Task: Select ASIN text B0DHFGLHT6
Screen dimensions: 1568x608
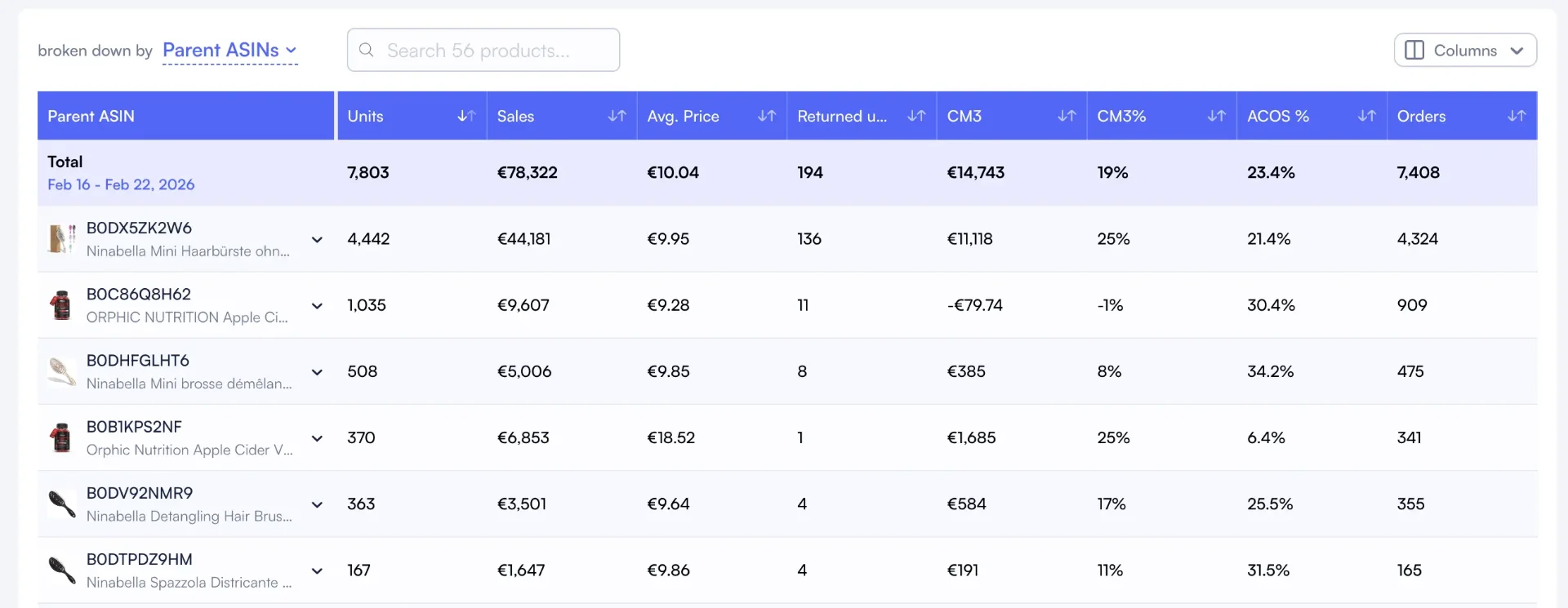Action: [138, 360]
